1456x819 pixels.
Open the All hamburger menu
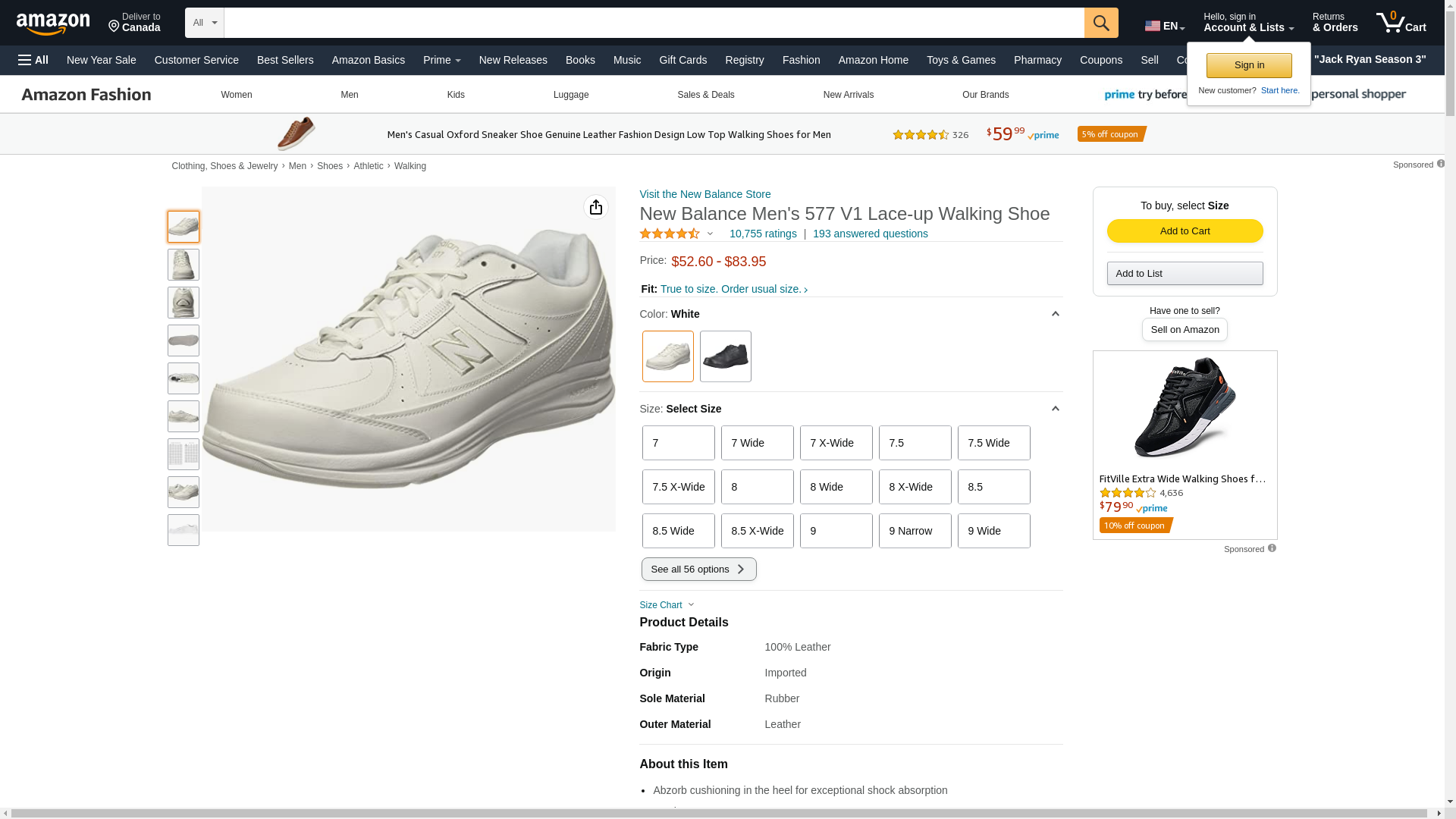coord(33,60)
